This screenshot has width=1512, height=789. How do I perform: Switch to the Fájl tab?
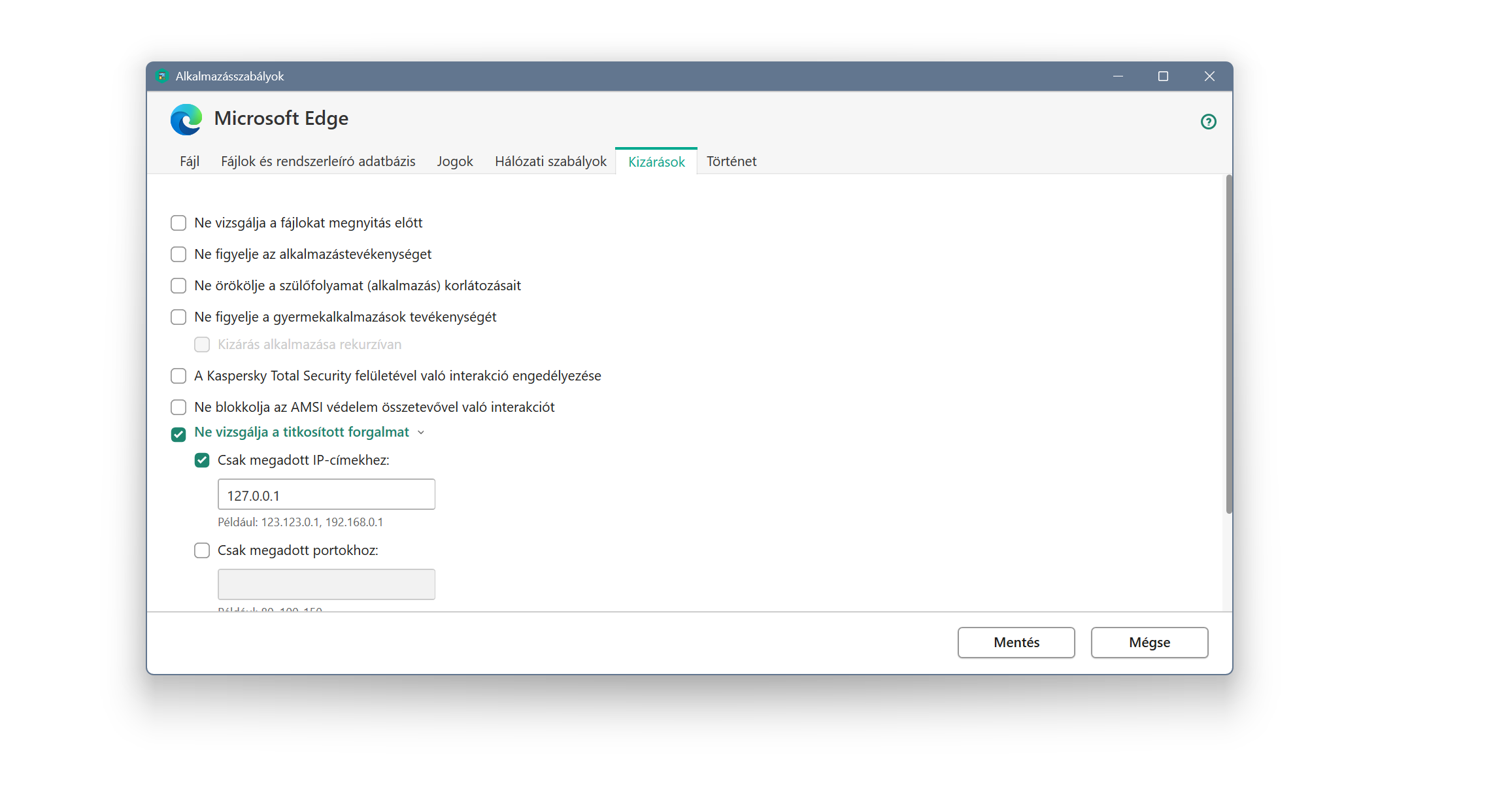(x=190, y=161)
